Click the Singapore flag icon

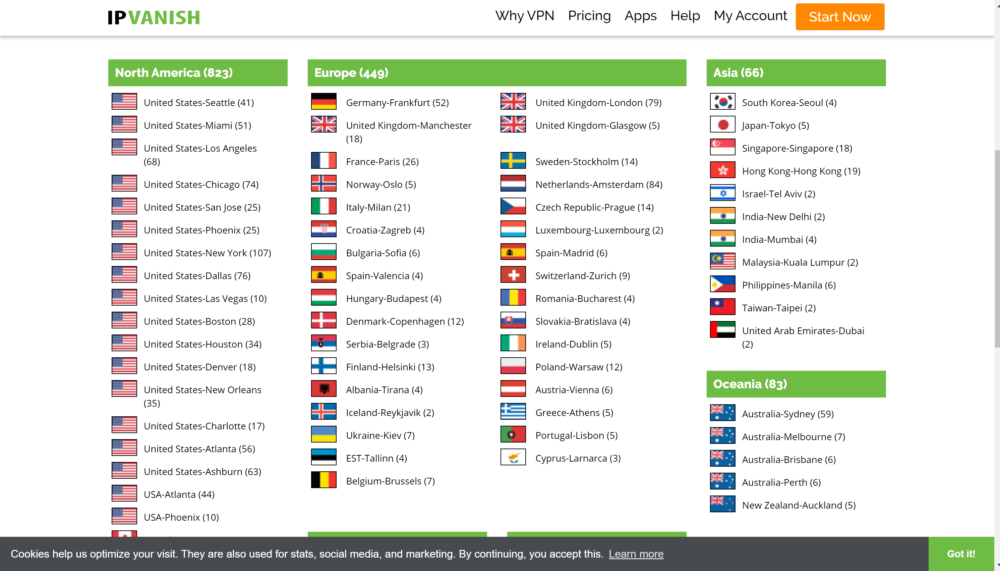pyautogui.click(x=723, y=147)
